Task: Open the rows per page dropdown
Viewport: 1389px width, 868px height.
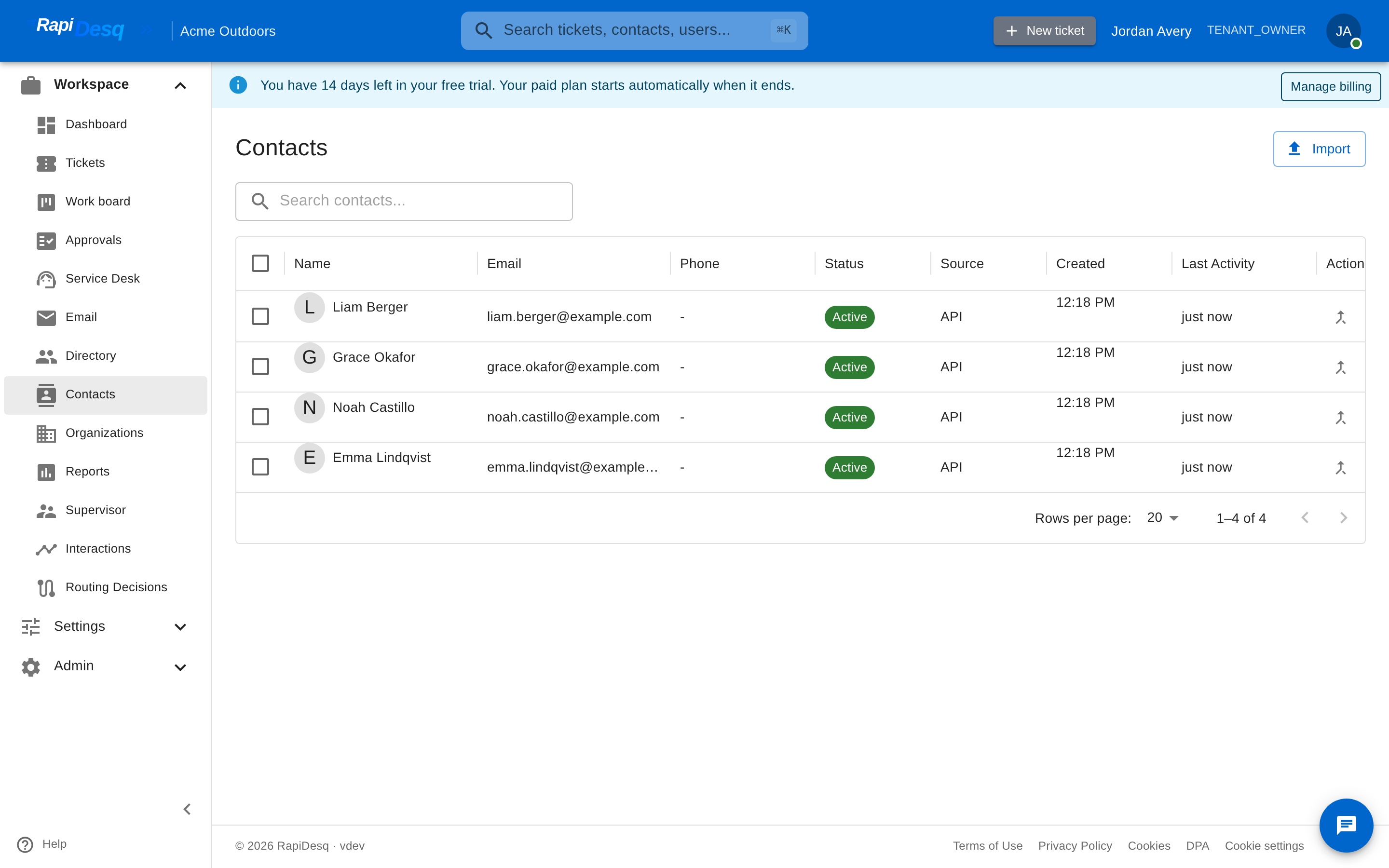Action: click(1162, 518)
